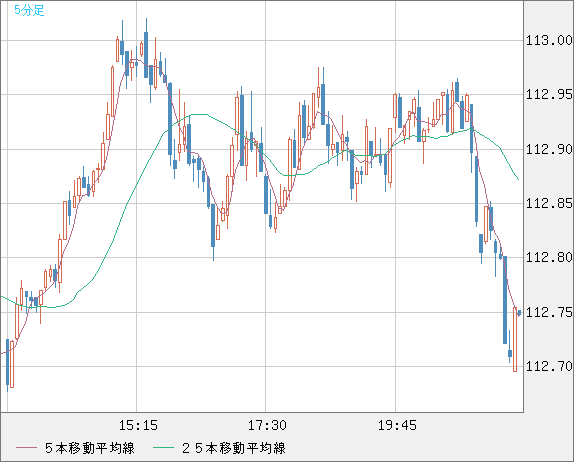This screenshot has width=574, height=462.
Task: Select the 112.75 price axis label
Action: point(549,312)
